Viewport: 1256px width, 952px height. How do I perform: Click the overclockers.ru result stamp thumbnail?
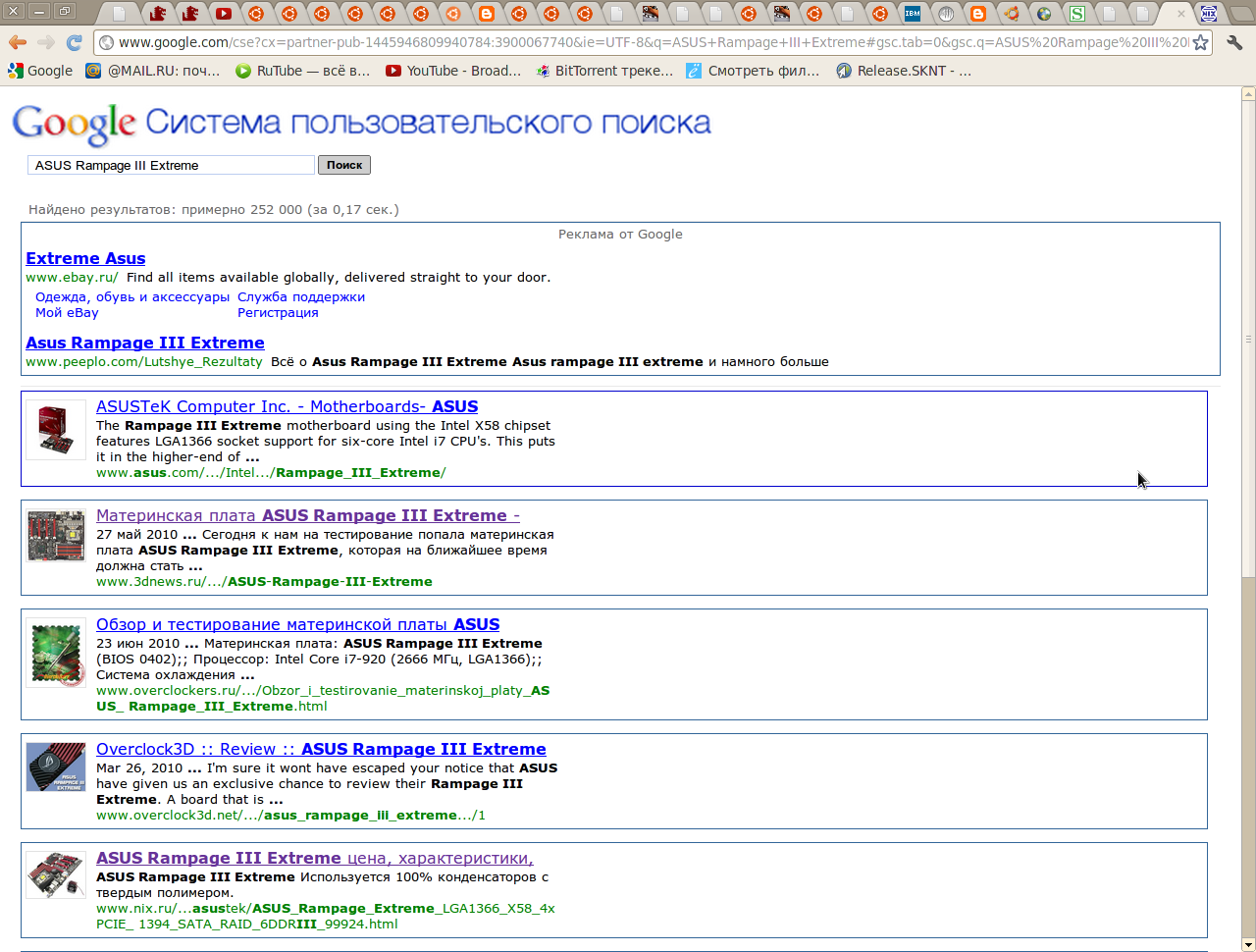click(56, 652)
